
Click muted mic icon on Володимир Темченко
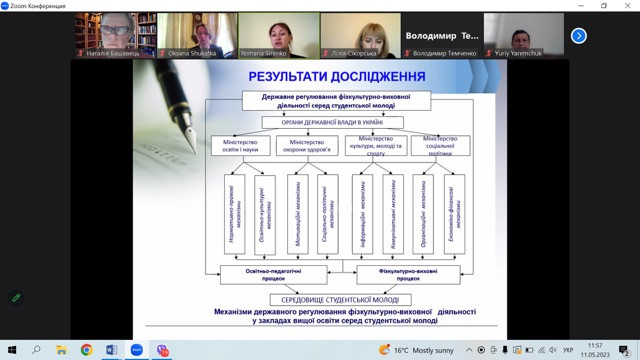pos(407,53)
